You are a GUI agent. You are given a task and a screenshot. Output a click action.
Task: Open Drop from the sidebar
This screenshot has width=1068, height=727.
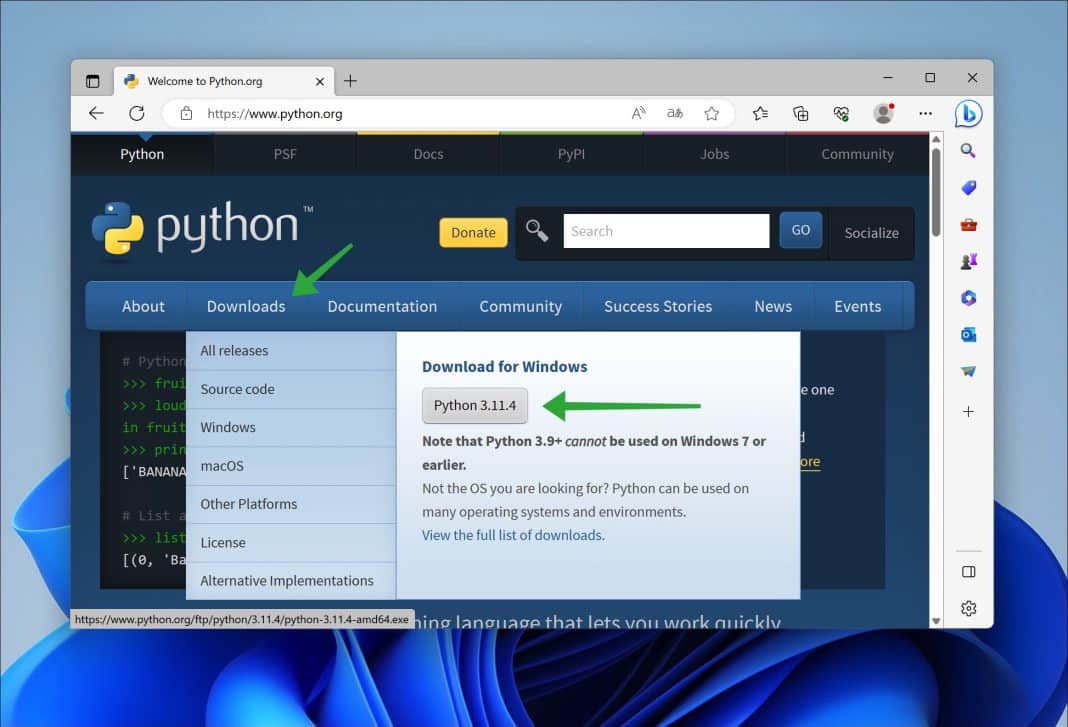(968, 371)
